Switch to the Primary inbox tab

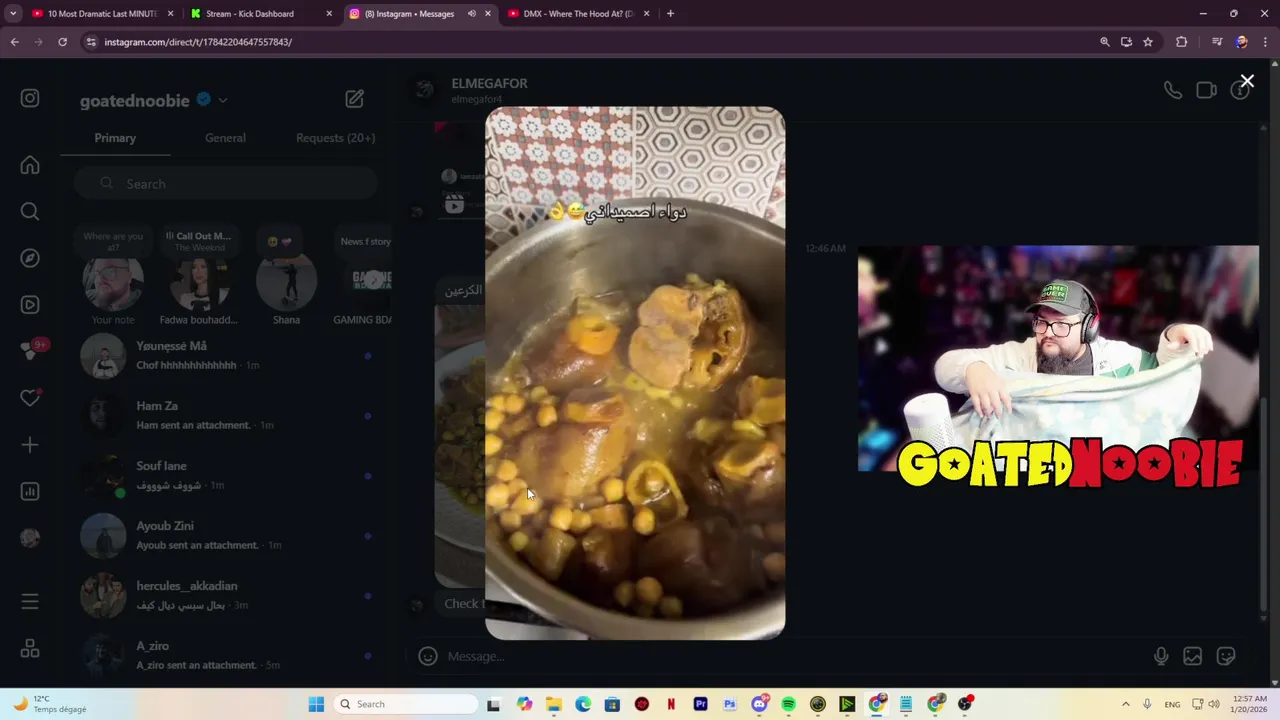(115, 138)
